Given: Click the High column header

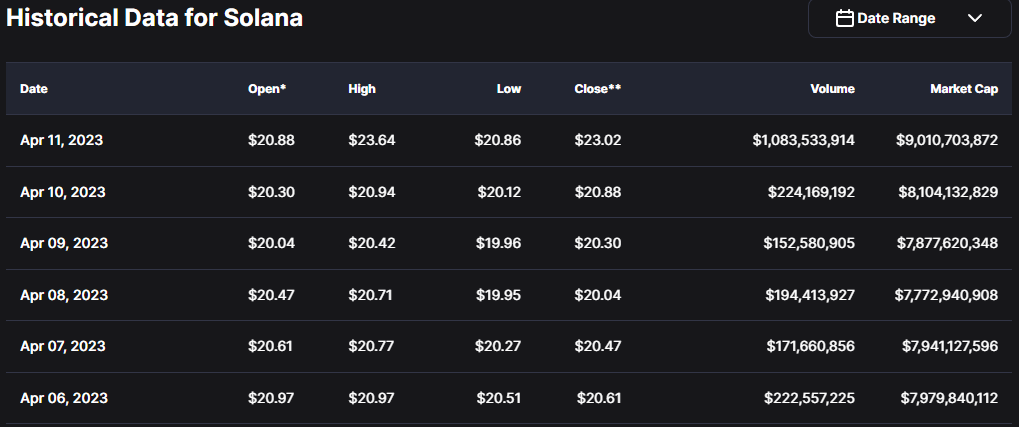Looking at the screenshot, I should click(x=362, y=89).
